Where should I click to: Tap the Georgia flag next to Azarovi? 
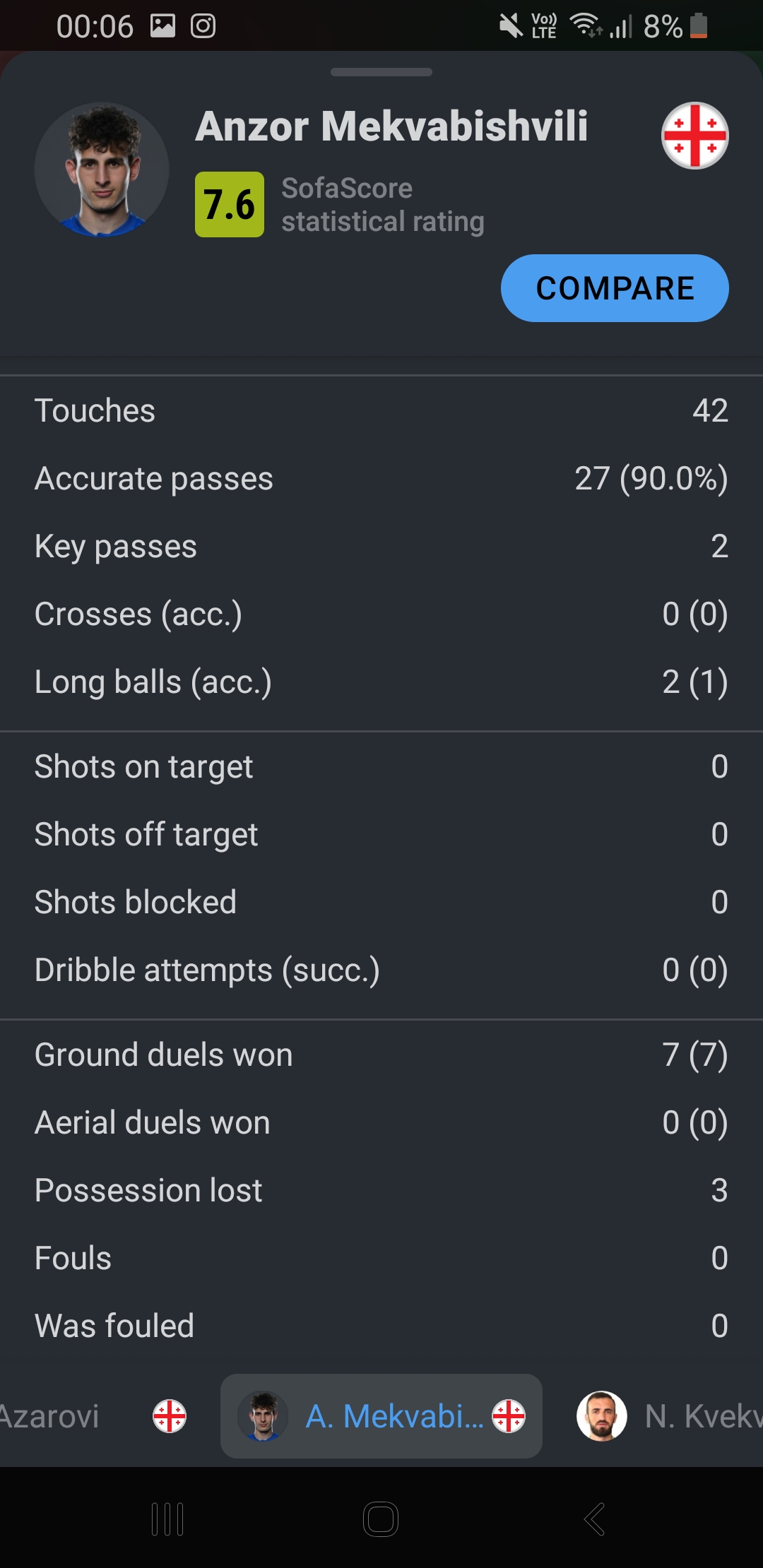pyautogui.click(x=170, y=1416)
